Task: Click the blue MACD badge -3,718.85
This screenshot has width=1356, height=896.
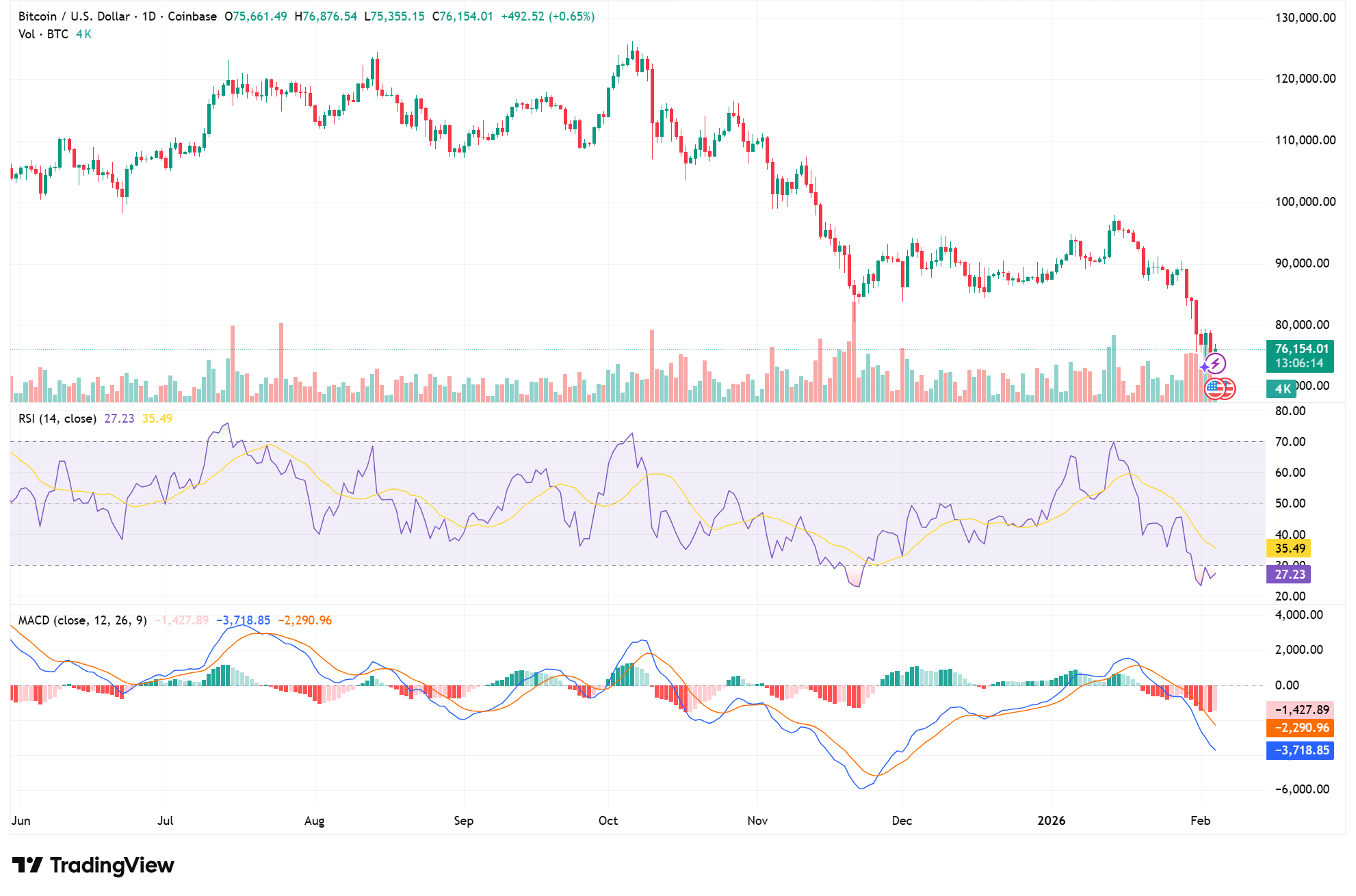Action: [x=1301, y=750]
